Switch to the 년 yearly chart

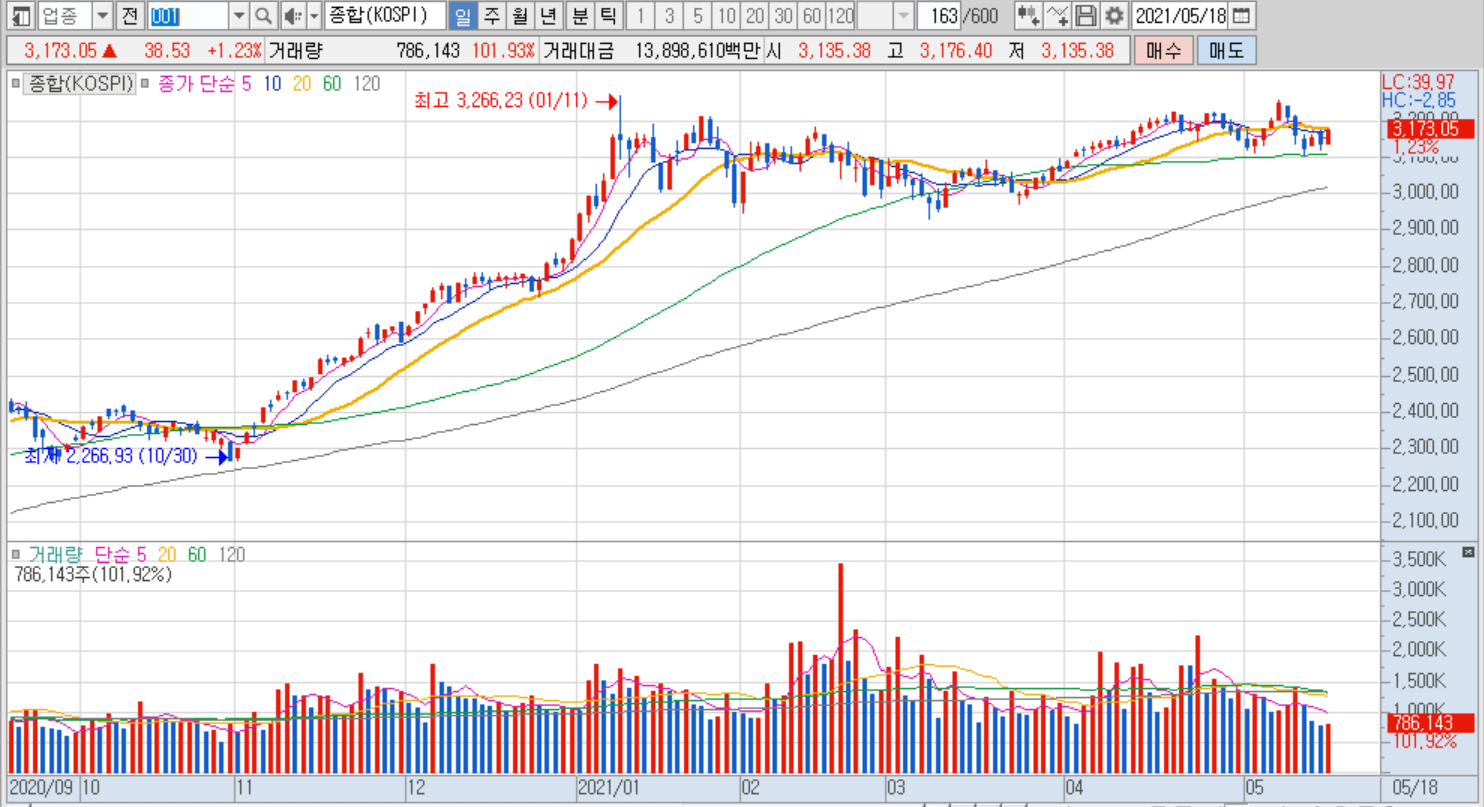pyautogui.click(x=548, y=15)
